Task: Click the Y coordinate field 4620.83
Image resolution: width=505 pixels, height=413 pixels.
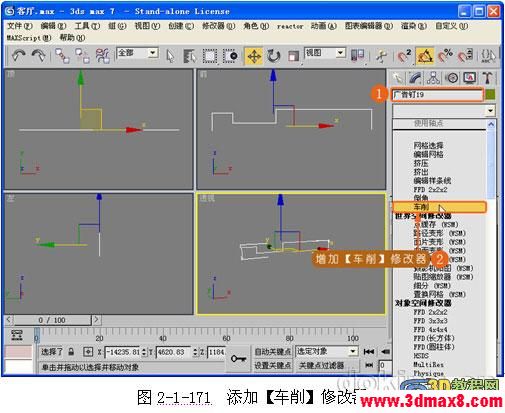Action: (173, 352)
